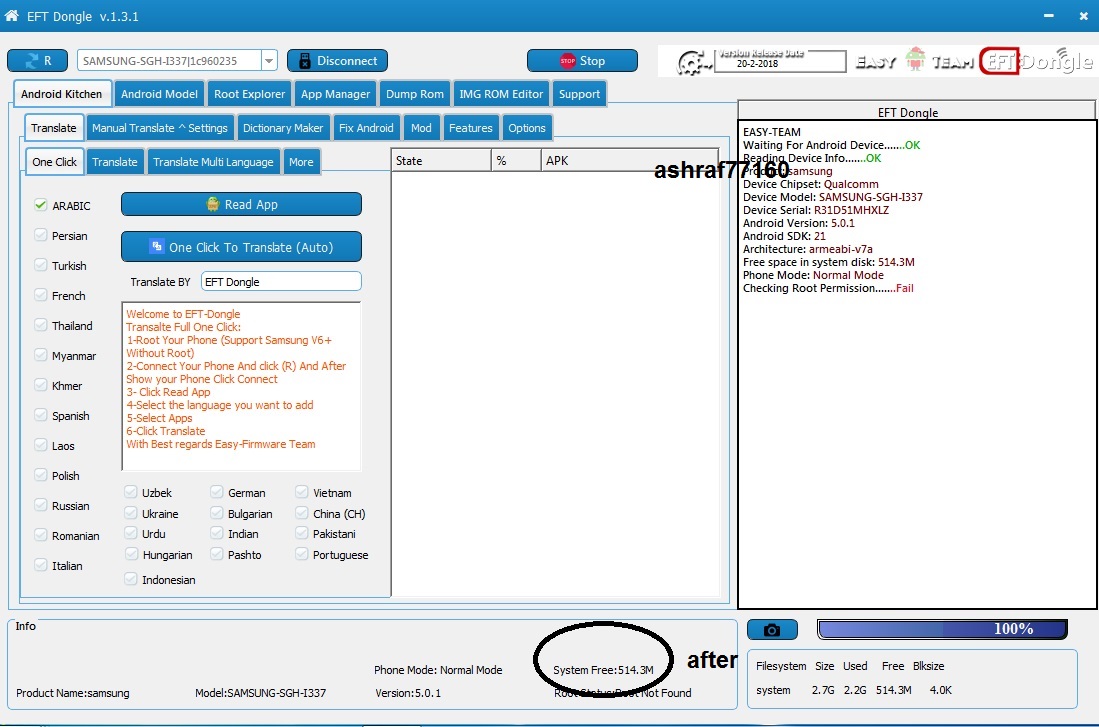The width and height of the screenshot is (1099, 727).
Task: Click the device name combo box text
Action: click(x=170, y=61)
